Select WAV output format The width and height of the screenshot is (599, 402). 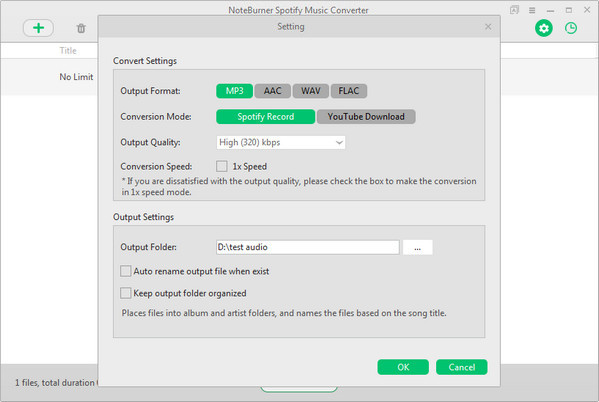pos(311,91)
